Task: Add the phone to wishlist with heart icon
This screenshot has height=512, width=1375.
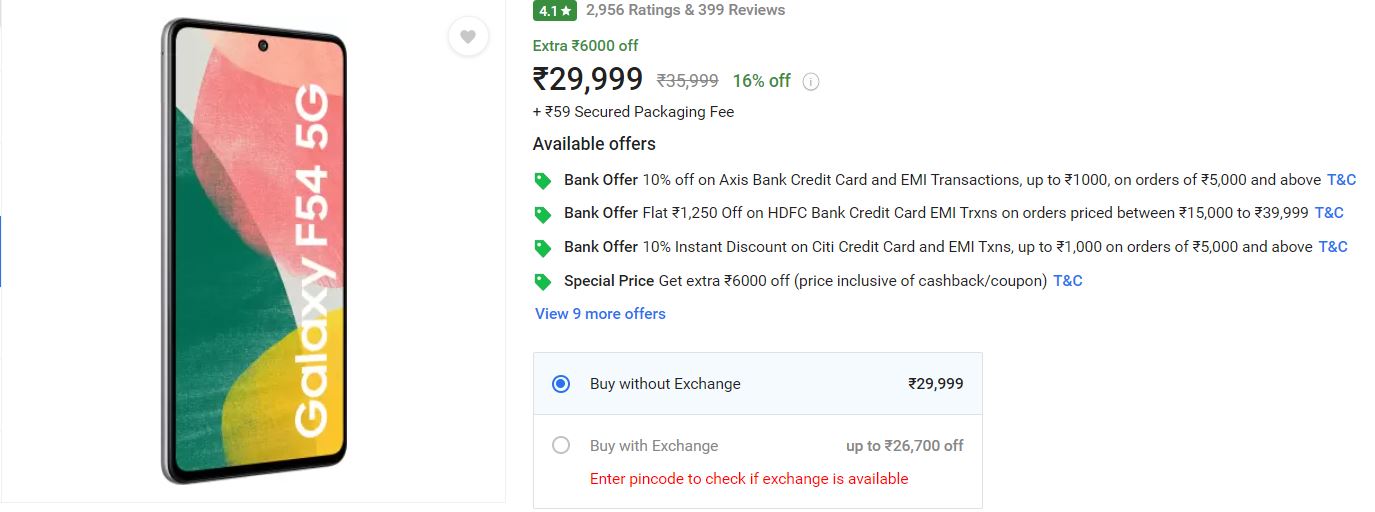Action: pos(468,37)
